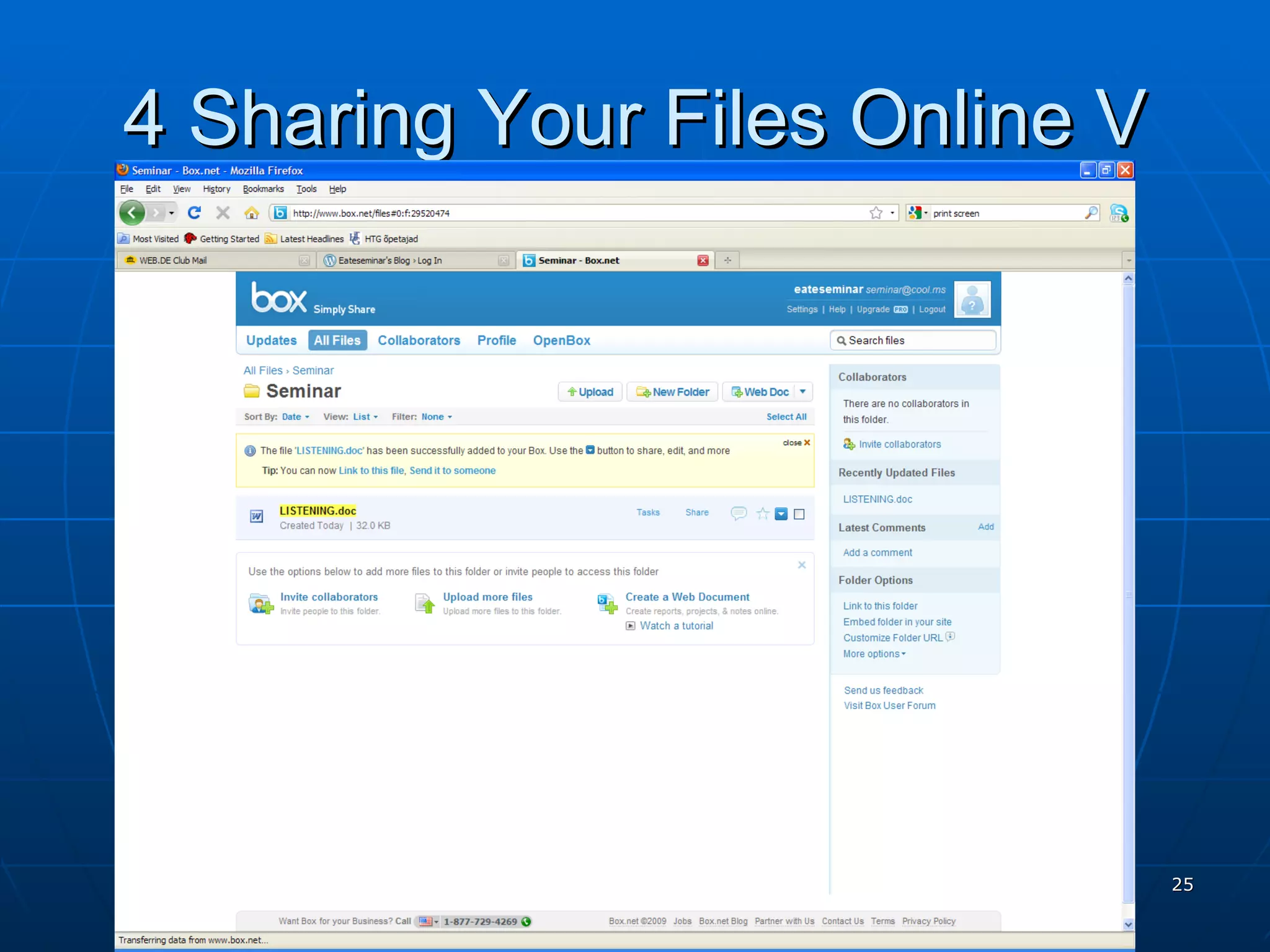
Task: Open the Bookmarks menu
Action: click(263, 189)
